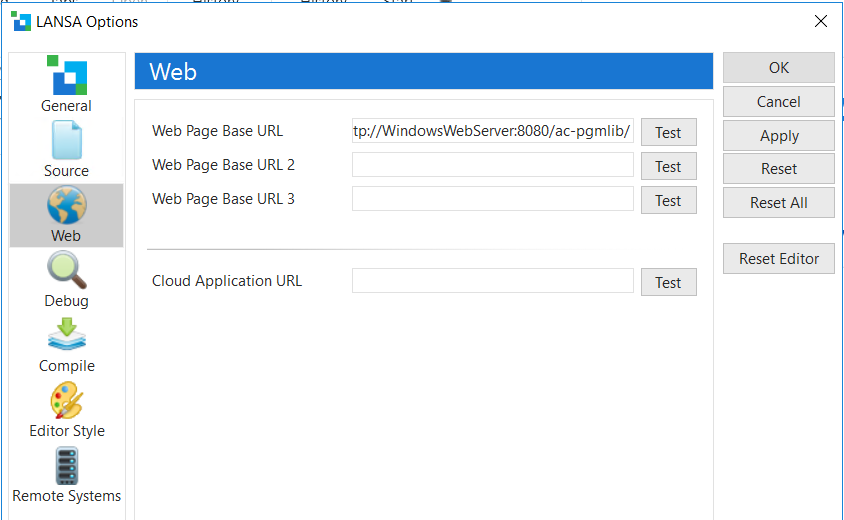The image size is (844, 520).
Task: Focus the Cloud Application URL field
Action: [493, 280]
